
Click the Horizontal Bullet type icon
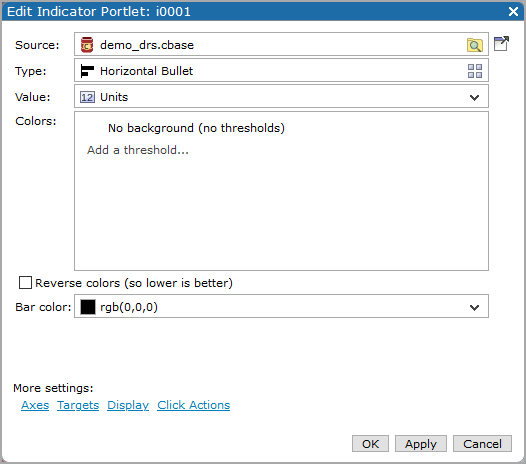[x=87, y=71]
